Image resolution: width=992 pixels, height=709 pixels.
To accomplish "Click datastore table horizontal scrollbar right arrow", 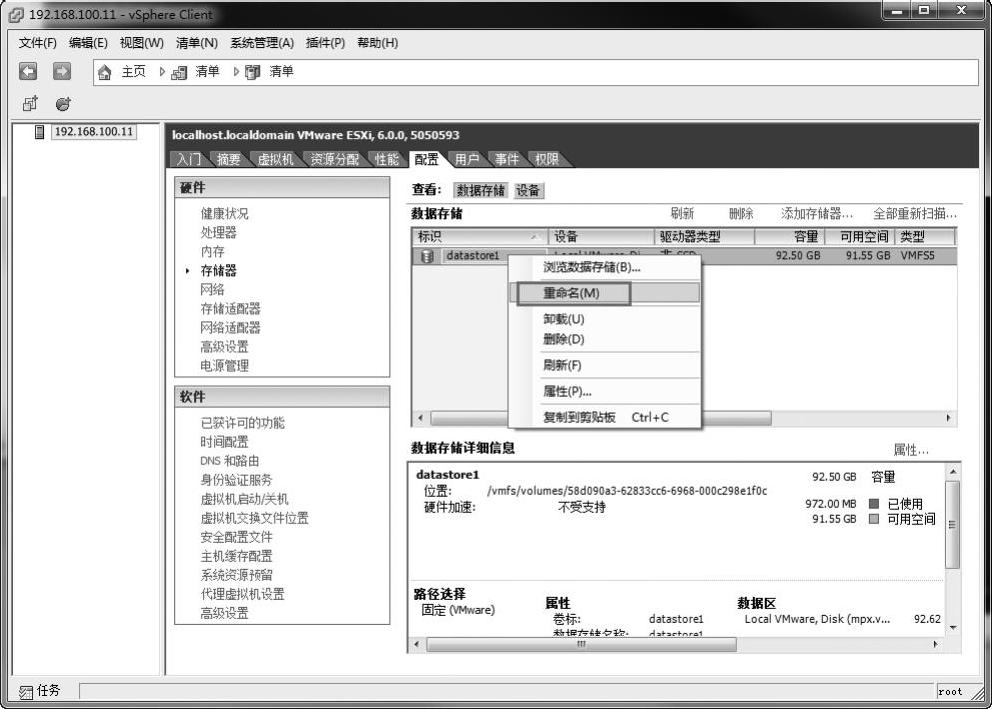I will [x=948, y=418].
